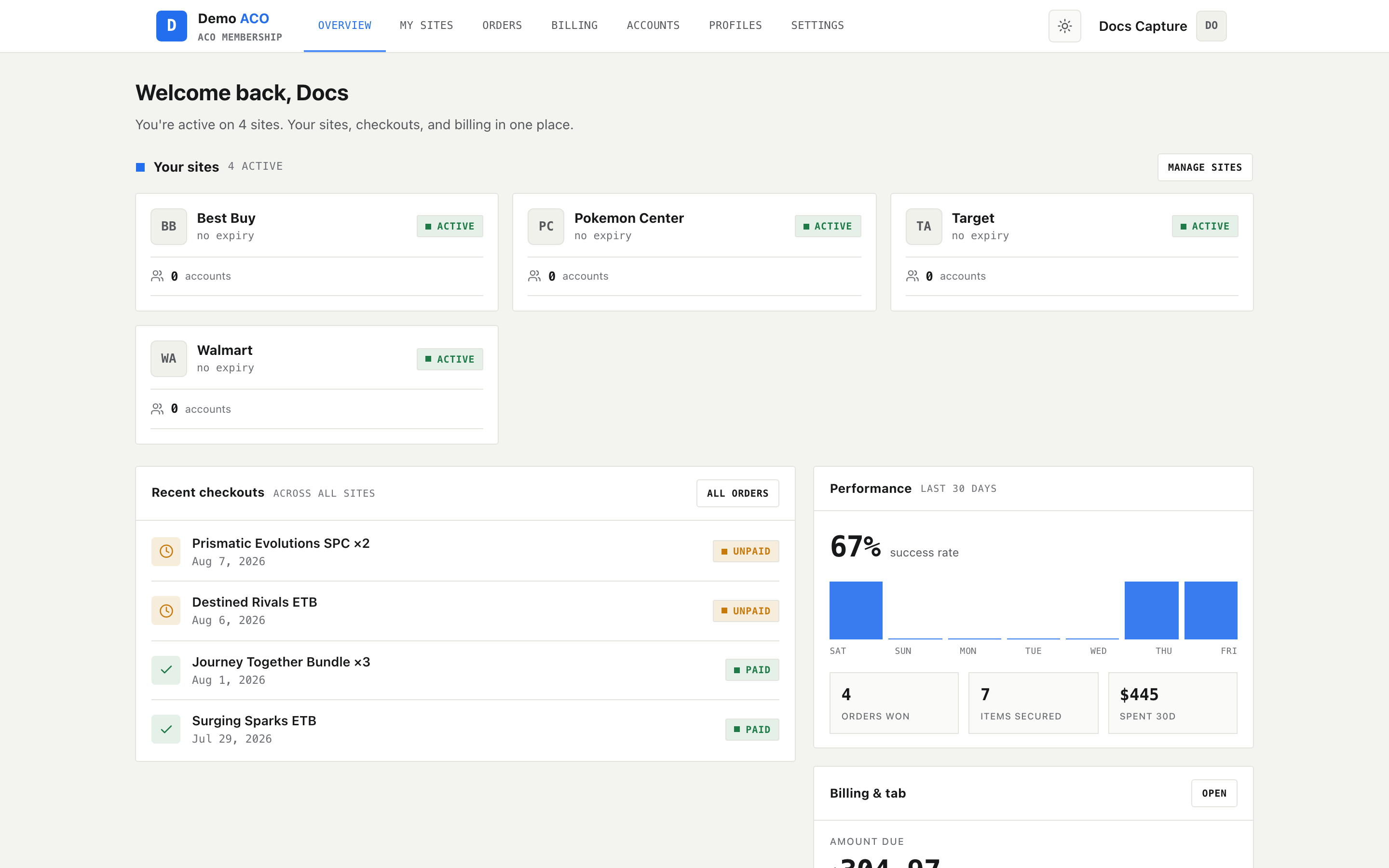Click the clock icon beside Destined Rivals ETB
This screenshot has width=1389, height=868.
tap(166, 611)
